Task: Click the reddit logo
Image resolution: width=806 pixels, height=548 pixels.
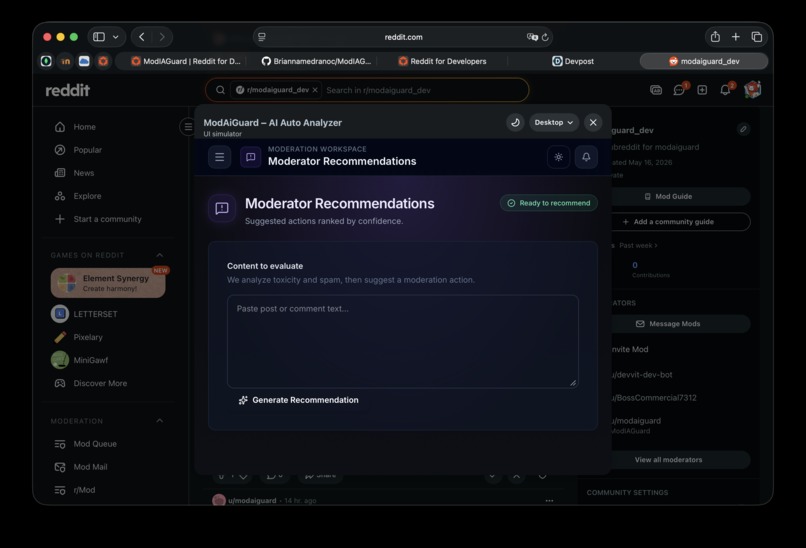Action: pyautogui.click(x=68, y=90)
